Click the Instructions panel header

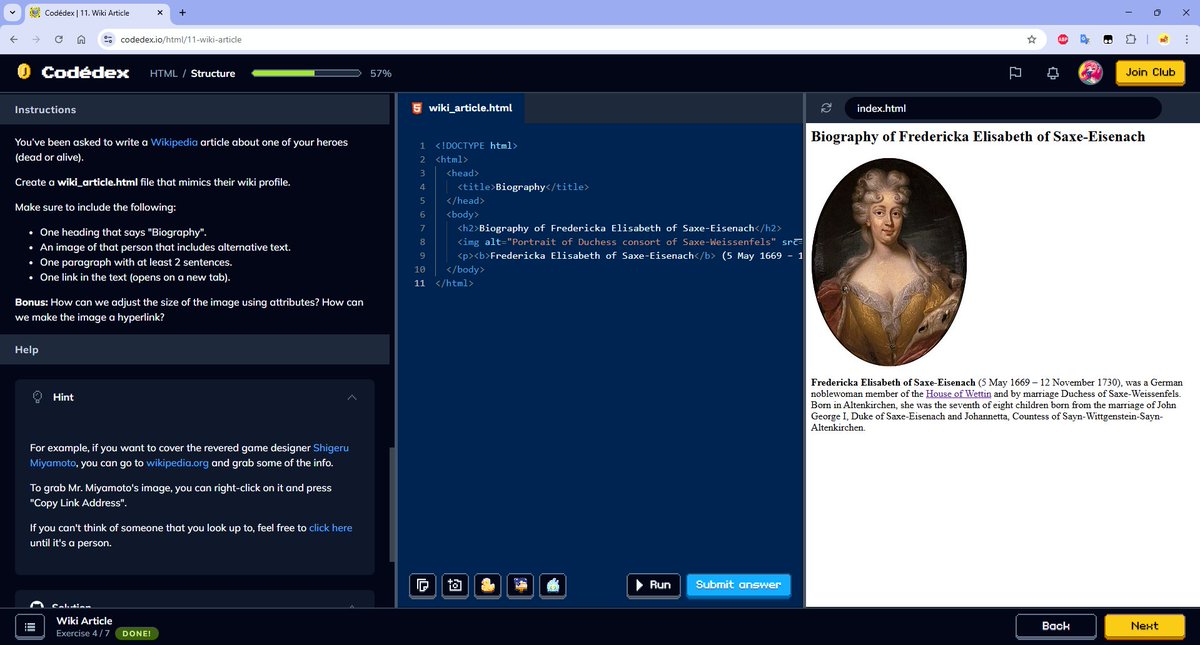(x=195, y=109)
